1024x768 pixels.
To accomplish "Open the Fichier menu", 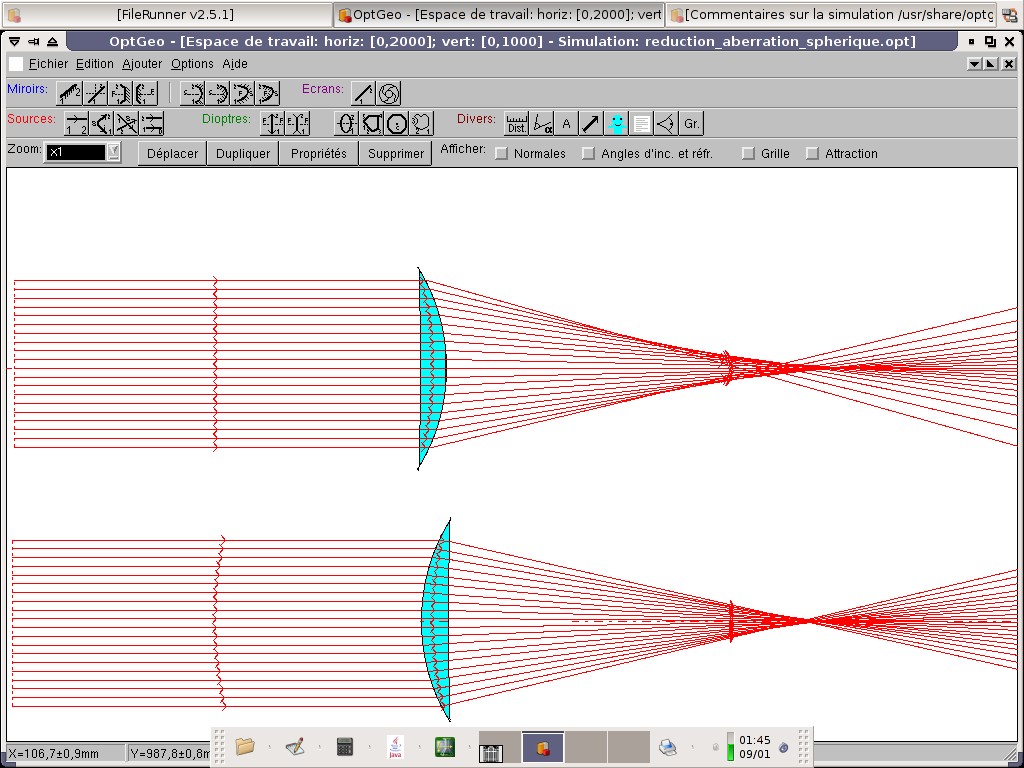I will 48,64.
